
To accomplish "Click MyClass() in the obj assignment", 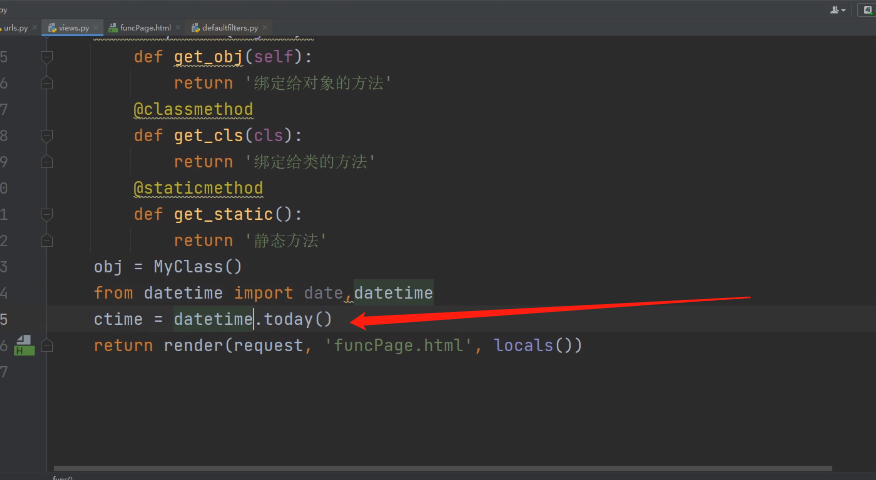I will click(x=198, y=267).
